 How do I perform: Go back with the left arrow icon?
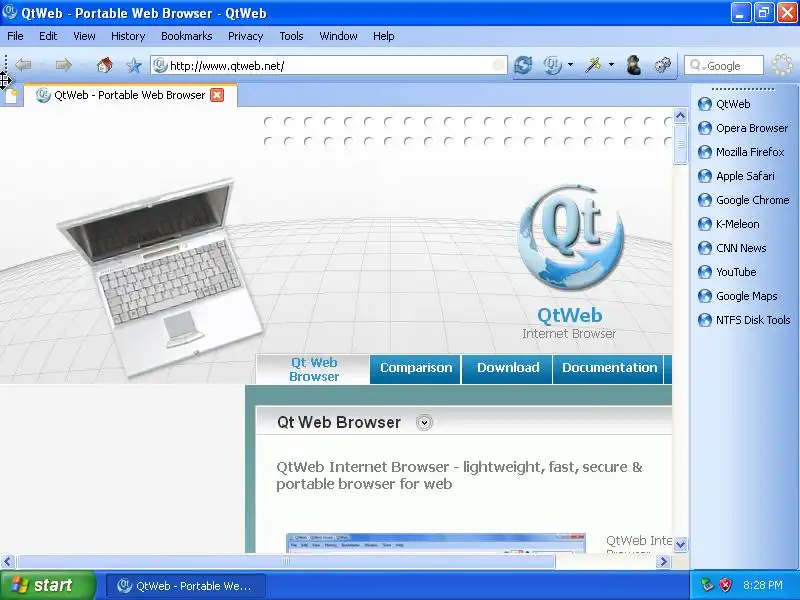pos(23,65)
